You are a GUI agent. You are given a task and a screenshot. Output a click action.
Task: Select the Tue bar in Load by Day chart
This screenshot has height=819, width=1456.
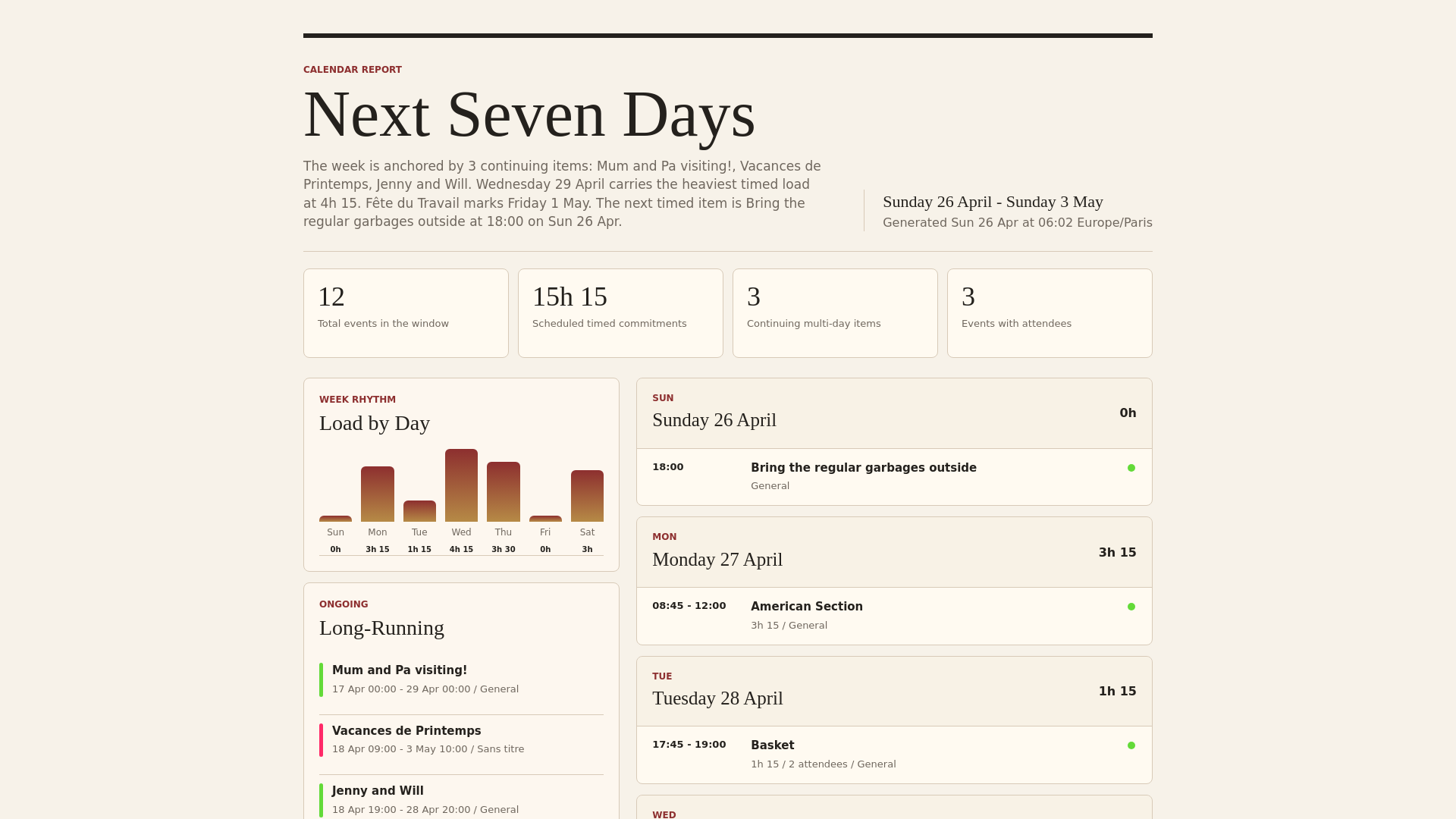coord(419,511)
